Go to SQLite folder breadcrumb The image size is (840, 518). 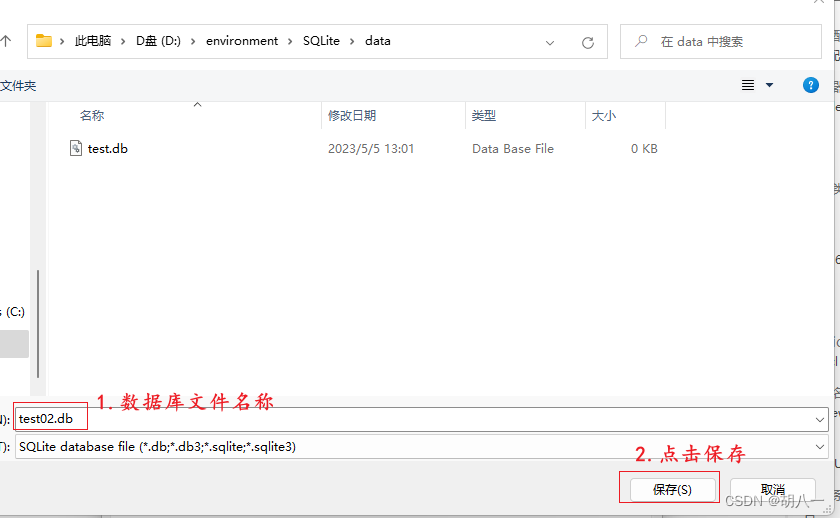[x=321, y=41]
